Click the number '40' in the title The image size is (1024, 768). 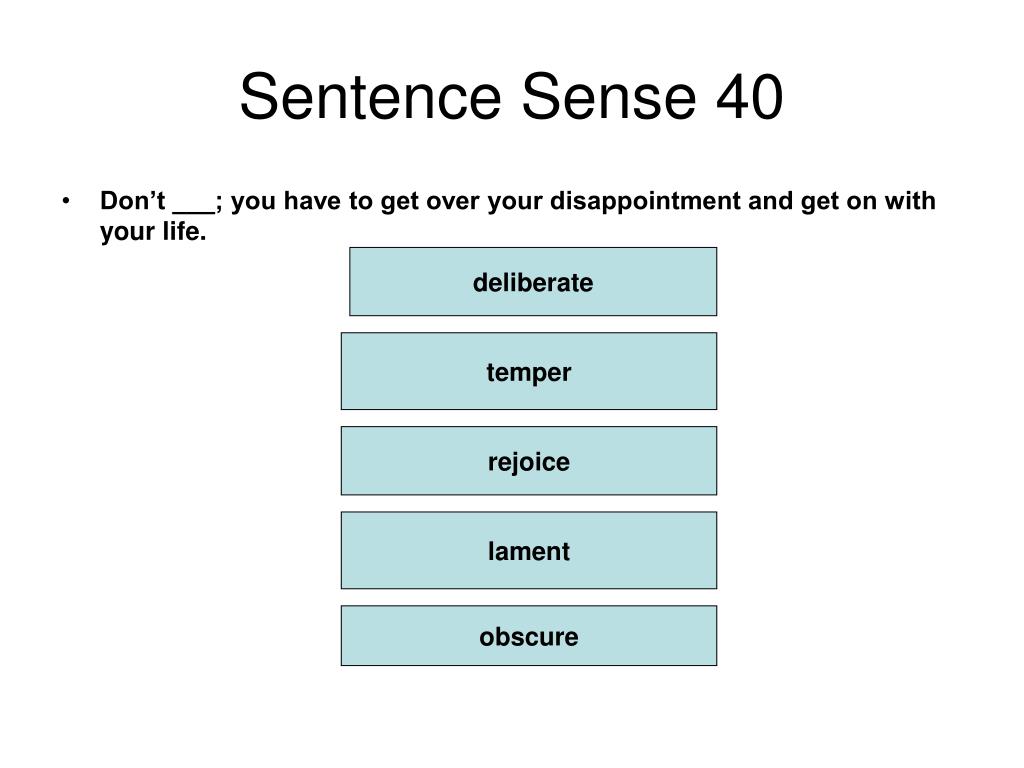click(750, 96)
